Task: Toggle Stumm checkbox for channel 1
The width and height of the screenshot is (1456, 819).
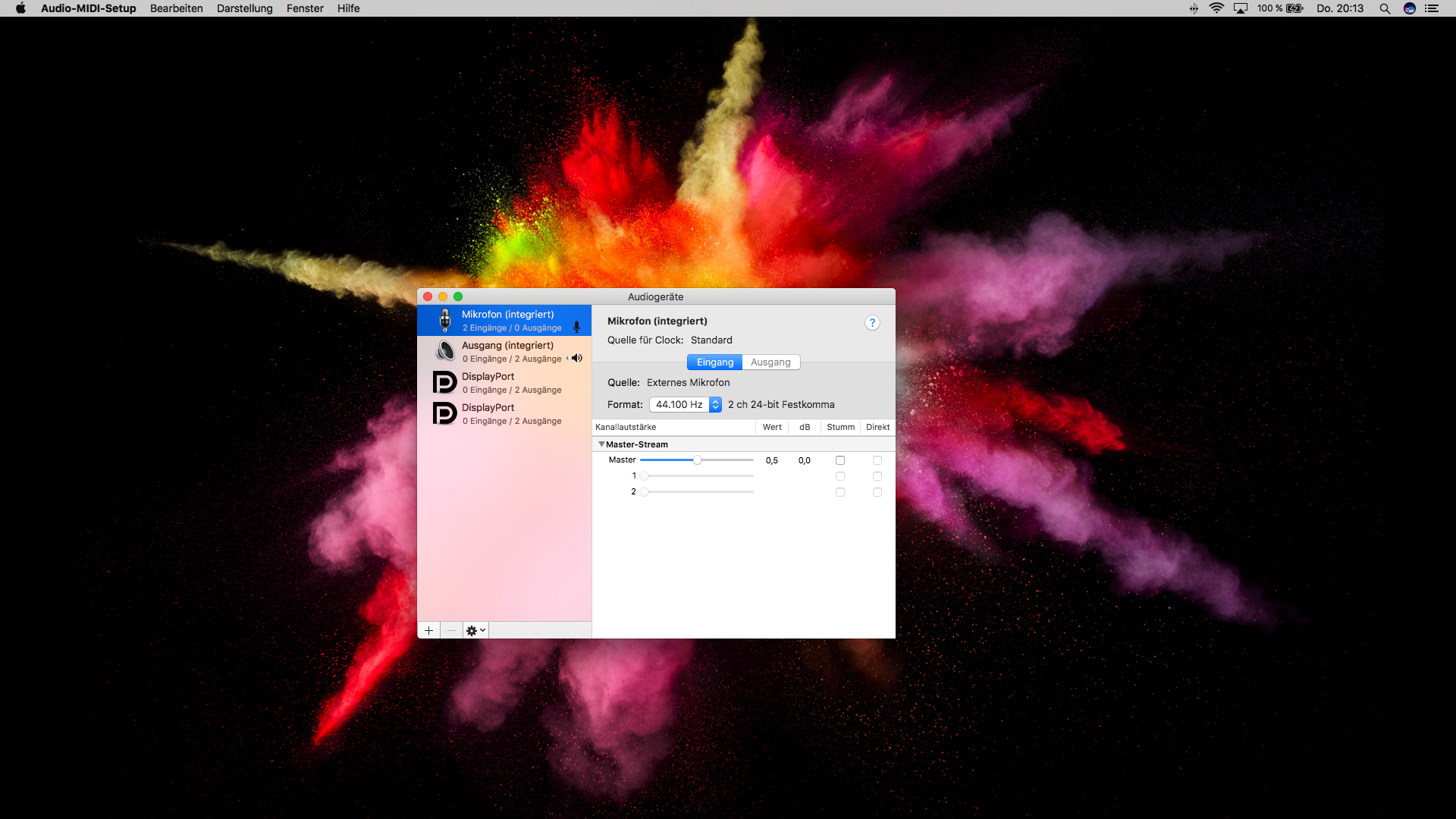Action: (x=840, y=476)
